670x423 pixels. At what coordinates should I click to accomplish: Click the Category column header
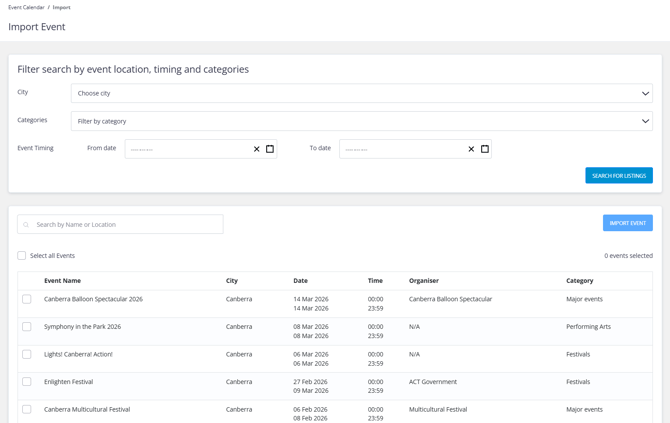click(x=579, y=281)
